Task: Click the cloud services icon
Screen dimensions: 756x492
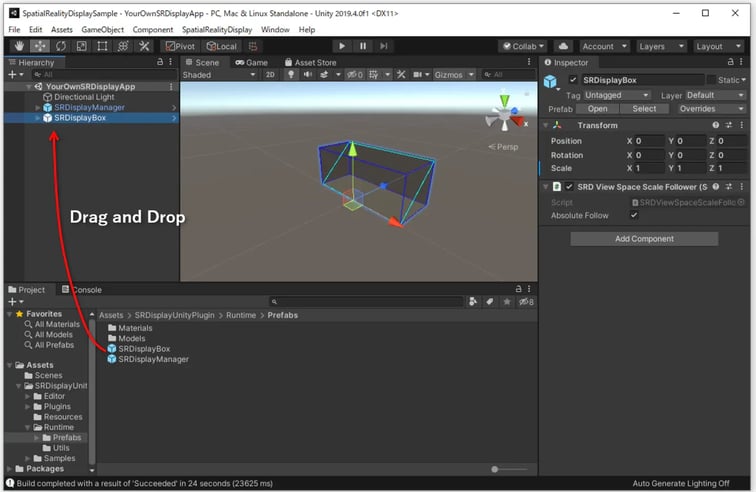Action: 564,46
